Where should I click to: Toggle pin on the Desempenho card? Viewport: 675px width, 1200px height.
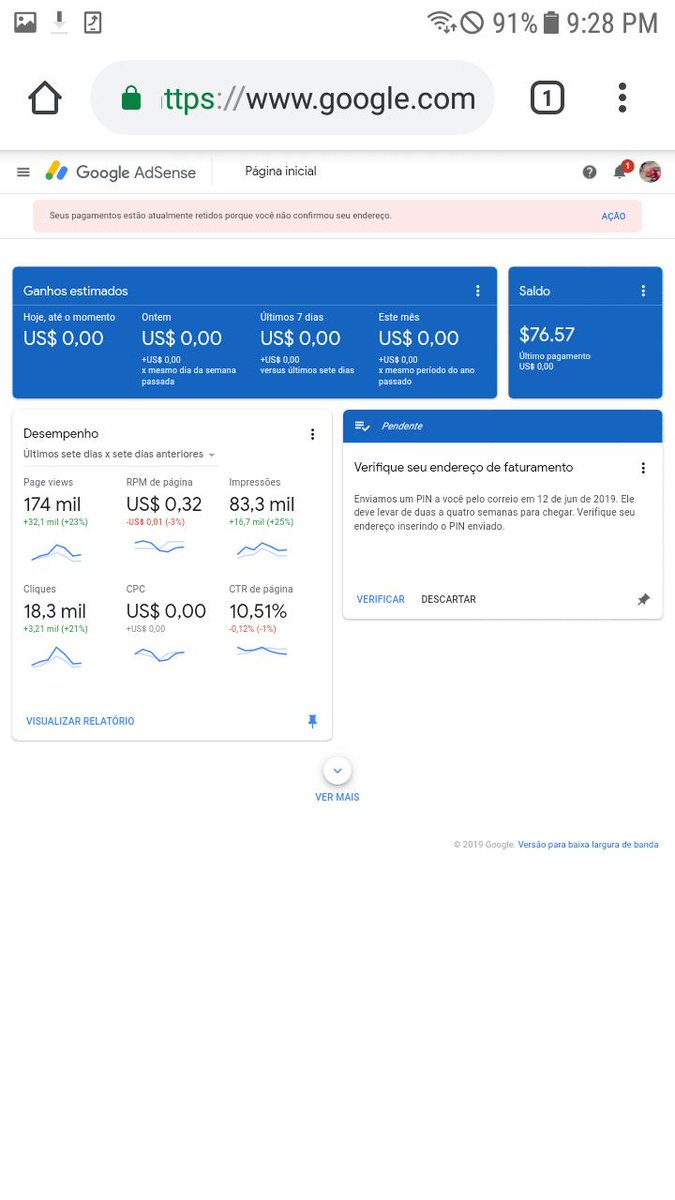click(312, 721)
